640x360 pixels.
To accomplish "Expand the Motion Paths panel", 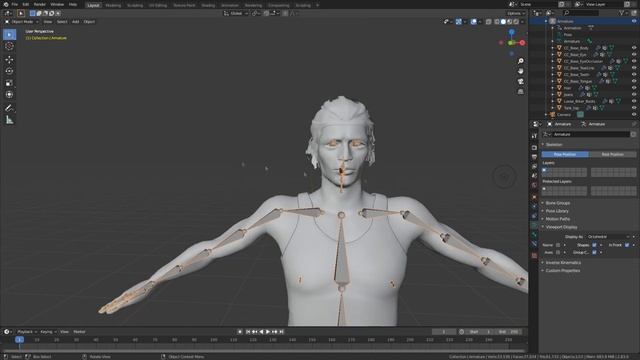I will tap(558, 219).
